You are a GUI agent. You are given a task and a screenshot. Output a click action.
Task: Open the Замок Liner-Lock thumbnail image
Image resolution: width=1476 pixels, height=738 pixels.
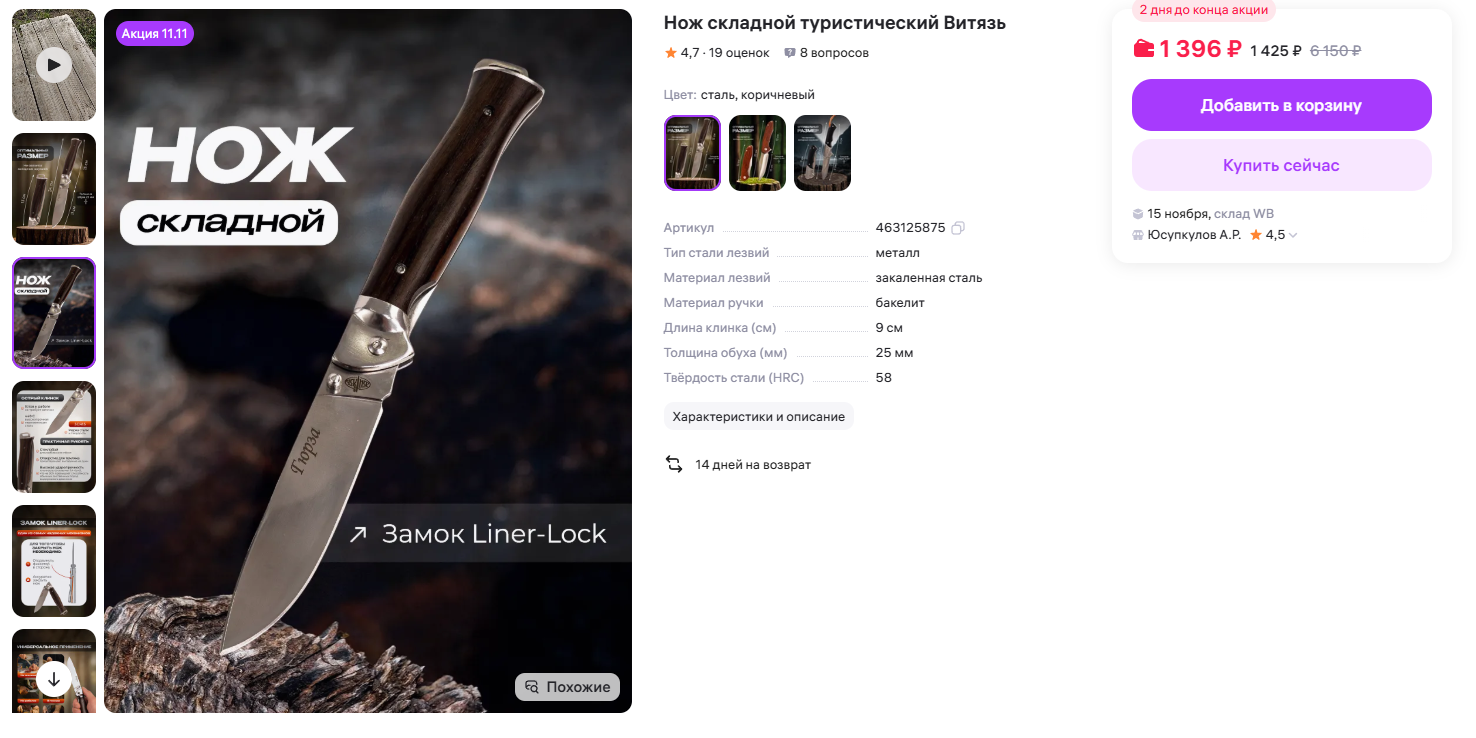(54, 561)
